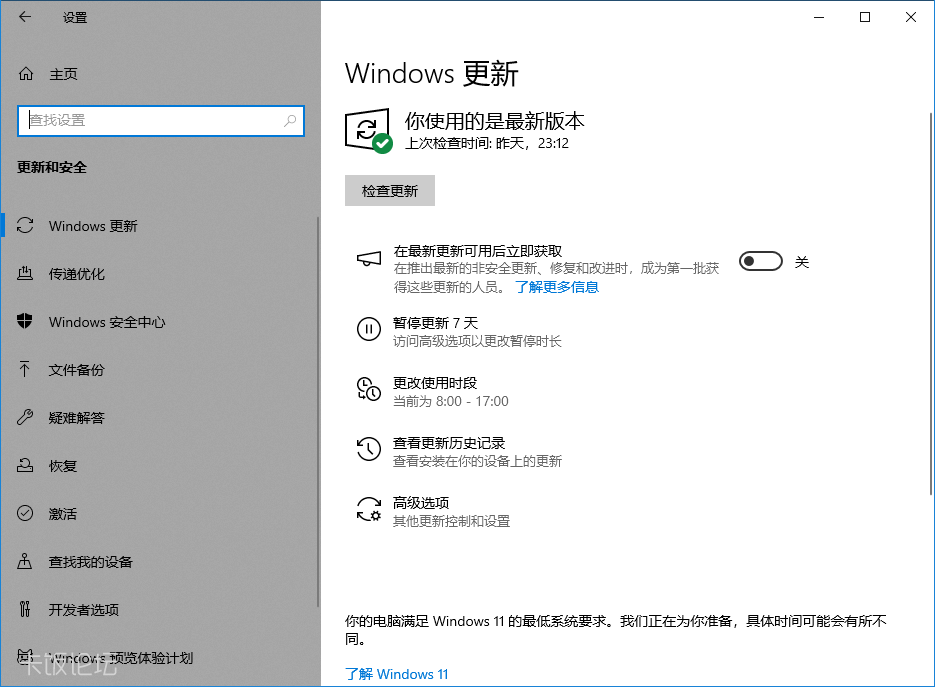Viewport: 935px width, 687px height.
Task: Click the back arrow icon in title bar
Action: [25, 17]
